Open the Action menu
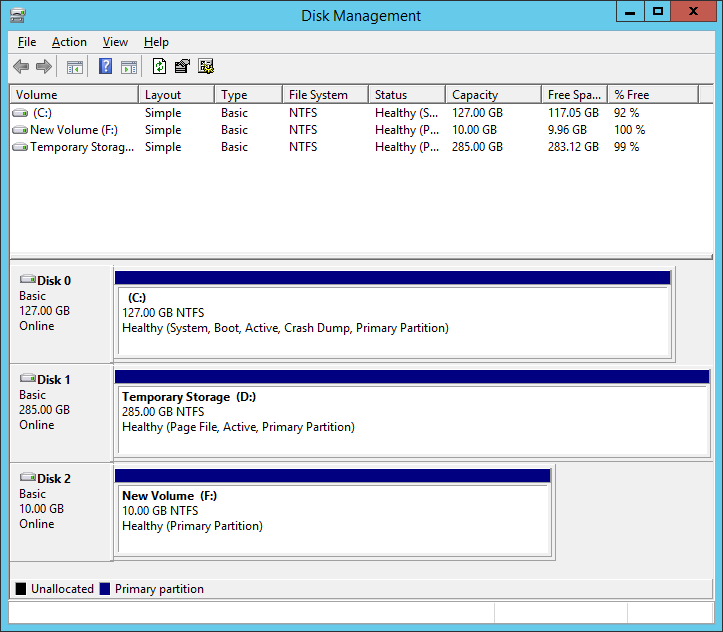 69,42
